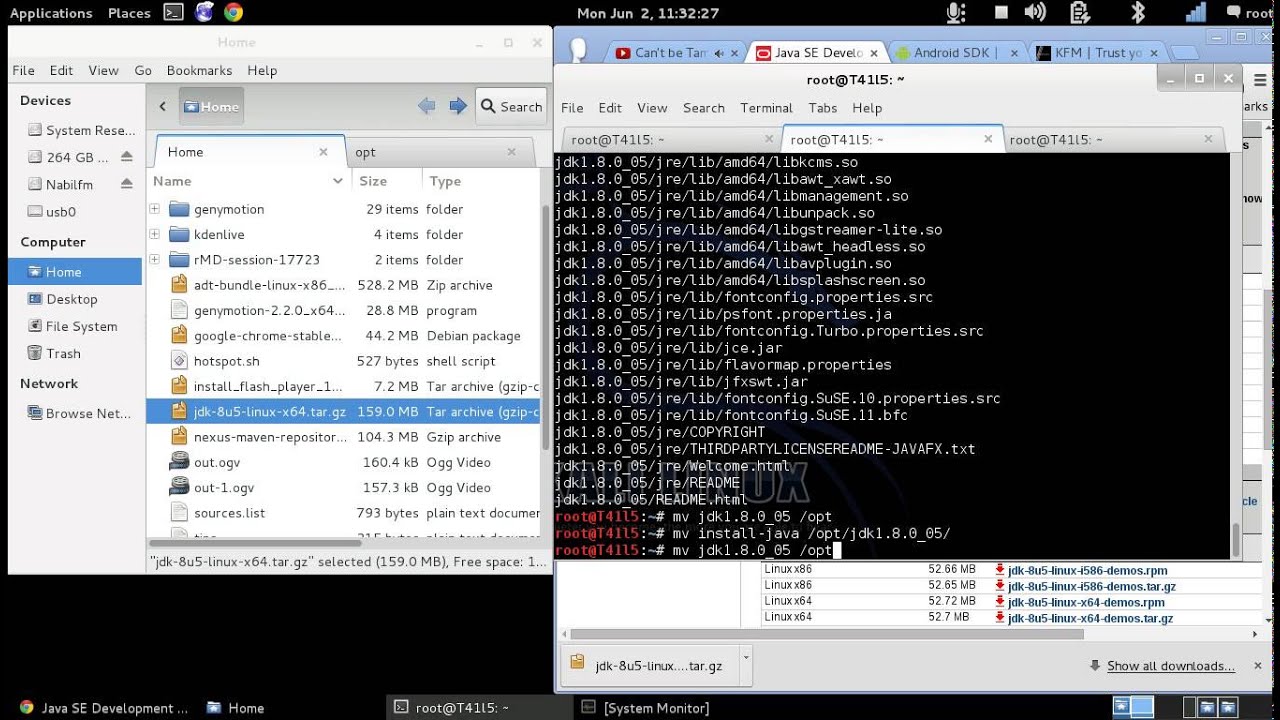Expand the rMD-session-17723 folder tree
The height and width of the screenshot is (720, 1280).
[x=154, y=259]
